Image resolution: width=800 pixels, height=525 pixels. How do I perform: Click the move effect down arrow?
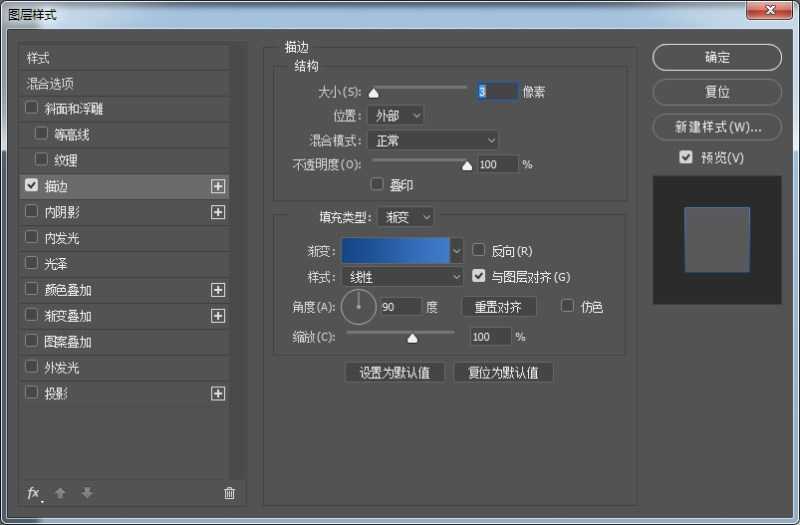[x=87, y=492]
